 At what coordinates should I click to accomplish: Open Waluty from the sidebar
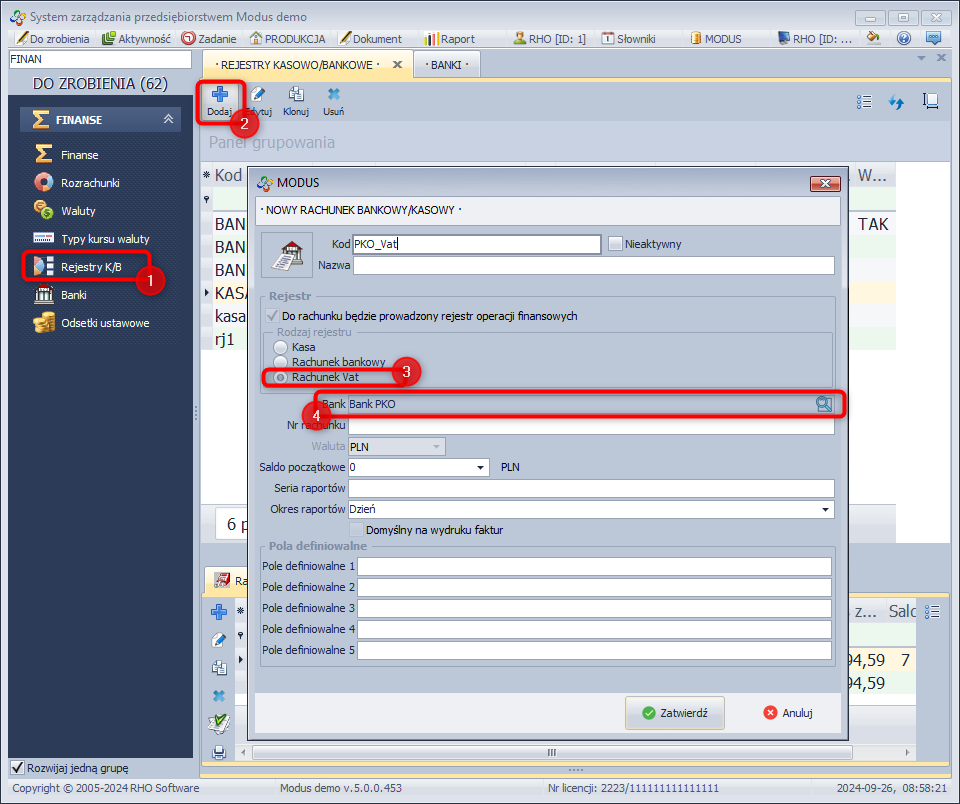coord(77,211)
